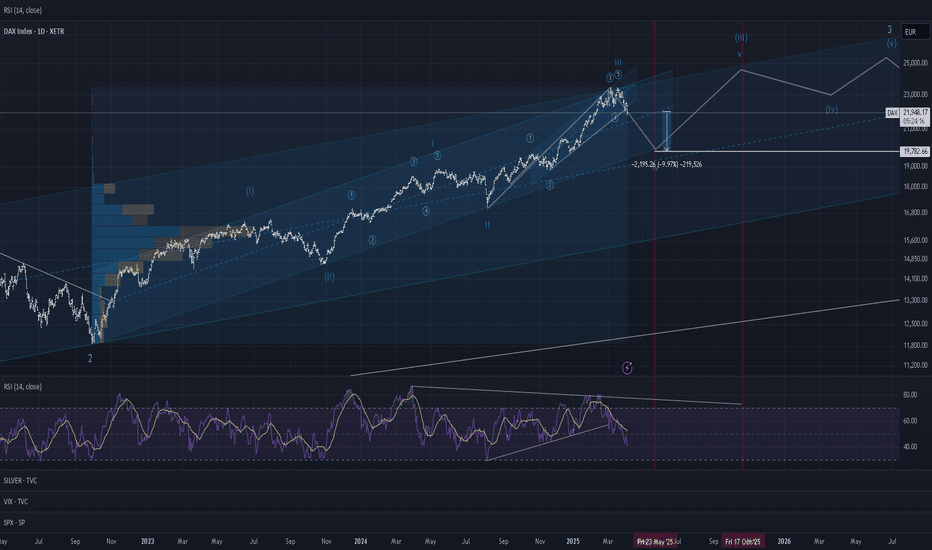
Task: Select the -2,195.26 (-9.97%) measurement label
Action: (667, 164)
